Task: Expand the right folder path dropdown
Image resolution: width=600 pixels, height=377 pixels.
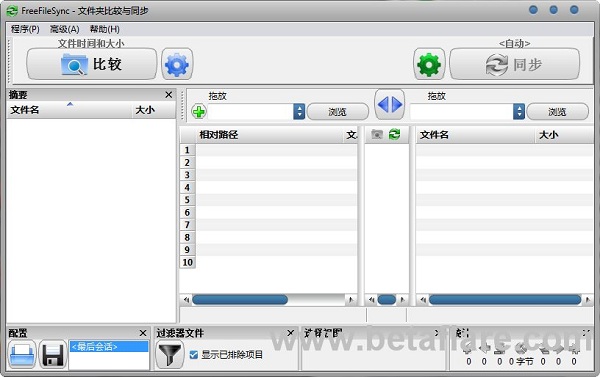Action: [x=519, y=111]
